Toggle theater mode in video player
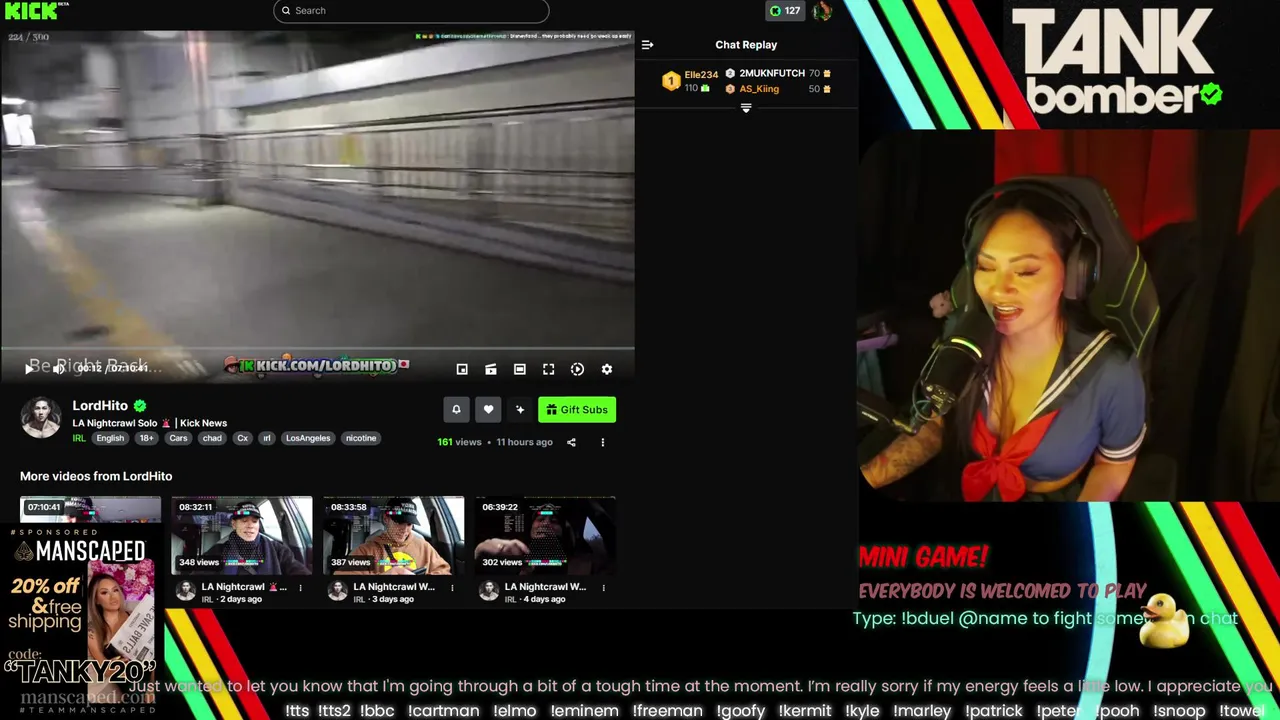This screenshot has width=1280, height=720. click(x=520, y=369)
